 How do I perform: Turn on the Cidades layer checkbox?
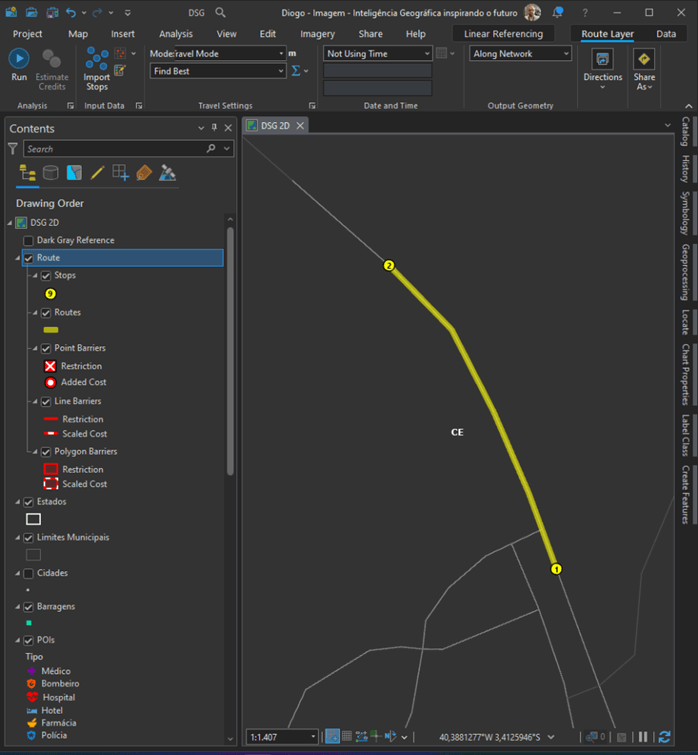pyautogui.click(x=28, y=574)
